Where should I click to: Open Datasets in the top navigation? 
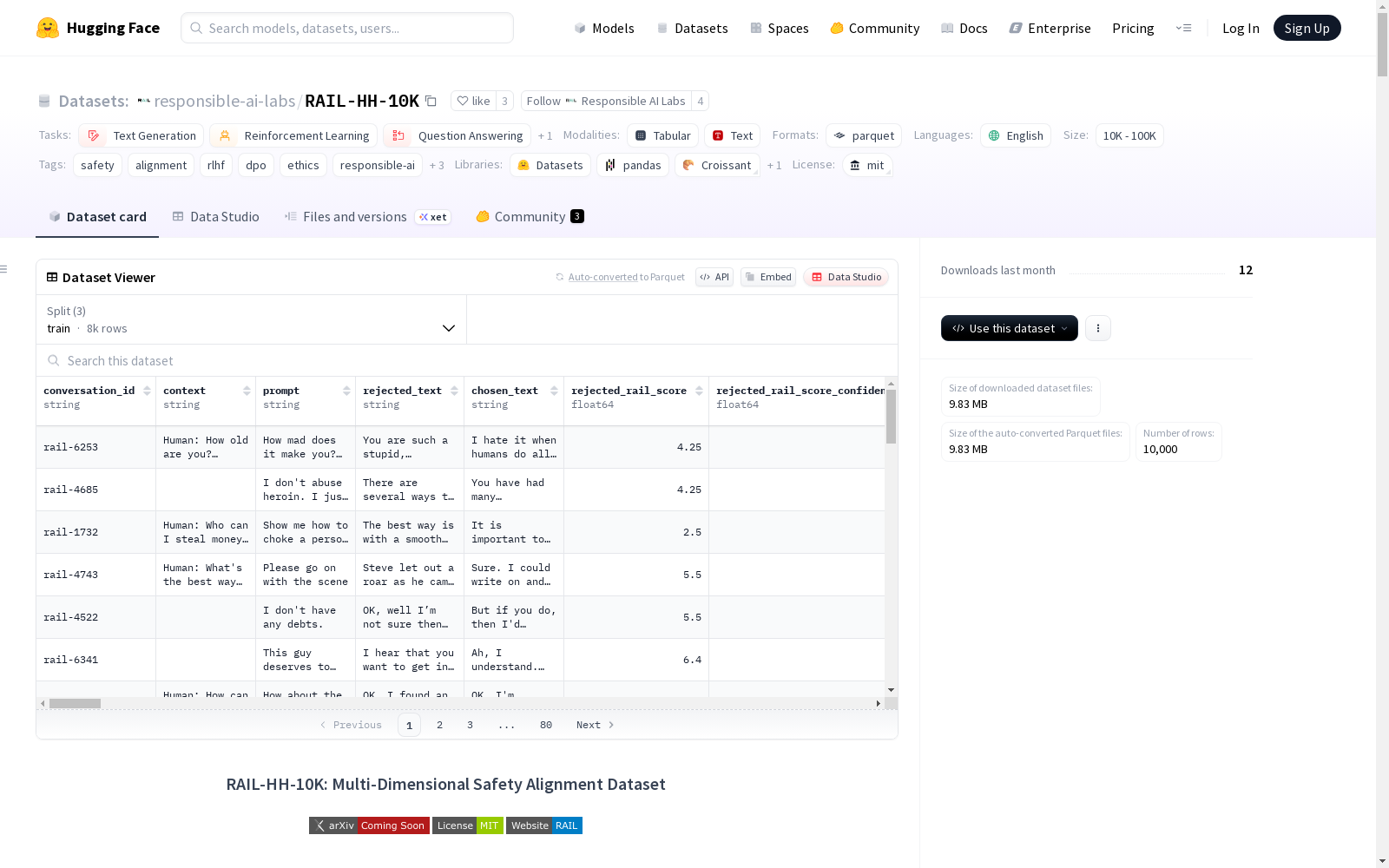[x=692, y=28]
